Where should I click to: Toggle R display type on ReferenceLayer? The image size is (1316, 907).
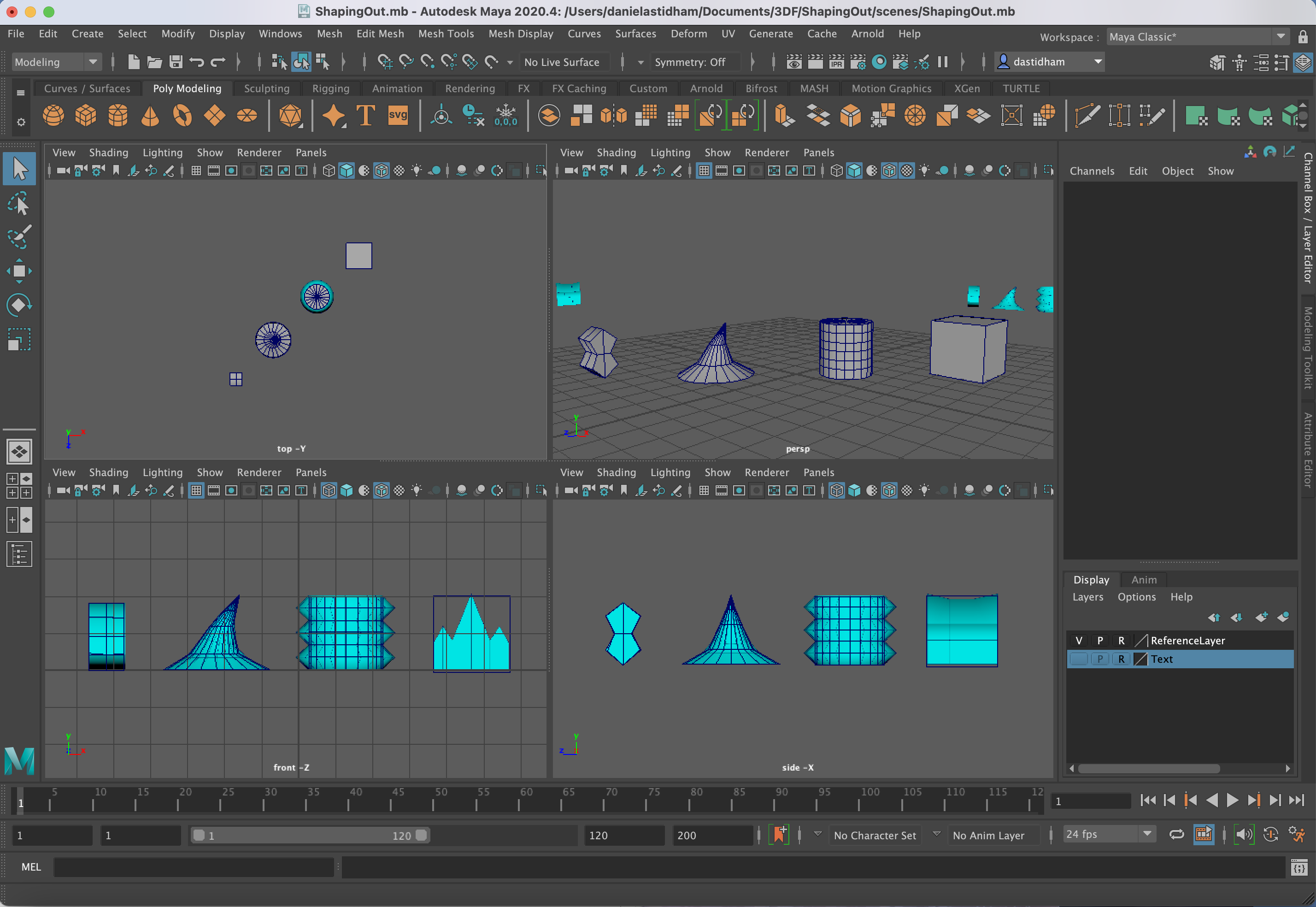(1121, 641)
